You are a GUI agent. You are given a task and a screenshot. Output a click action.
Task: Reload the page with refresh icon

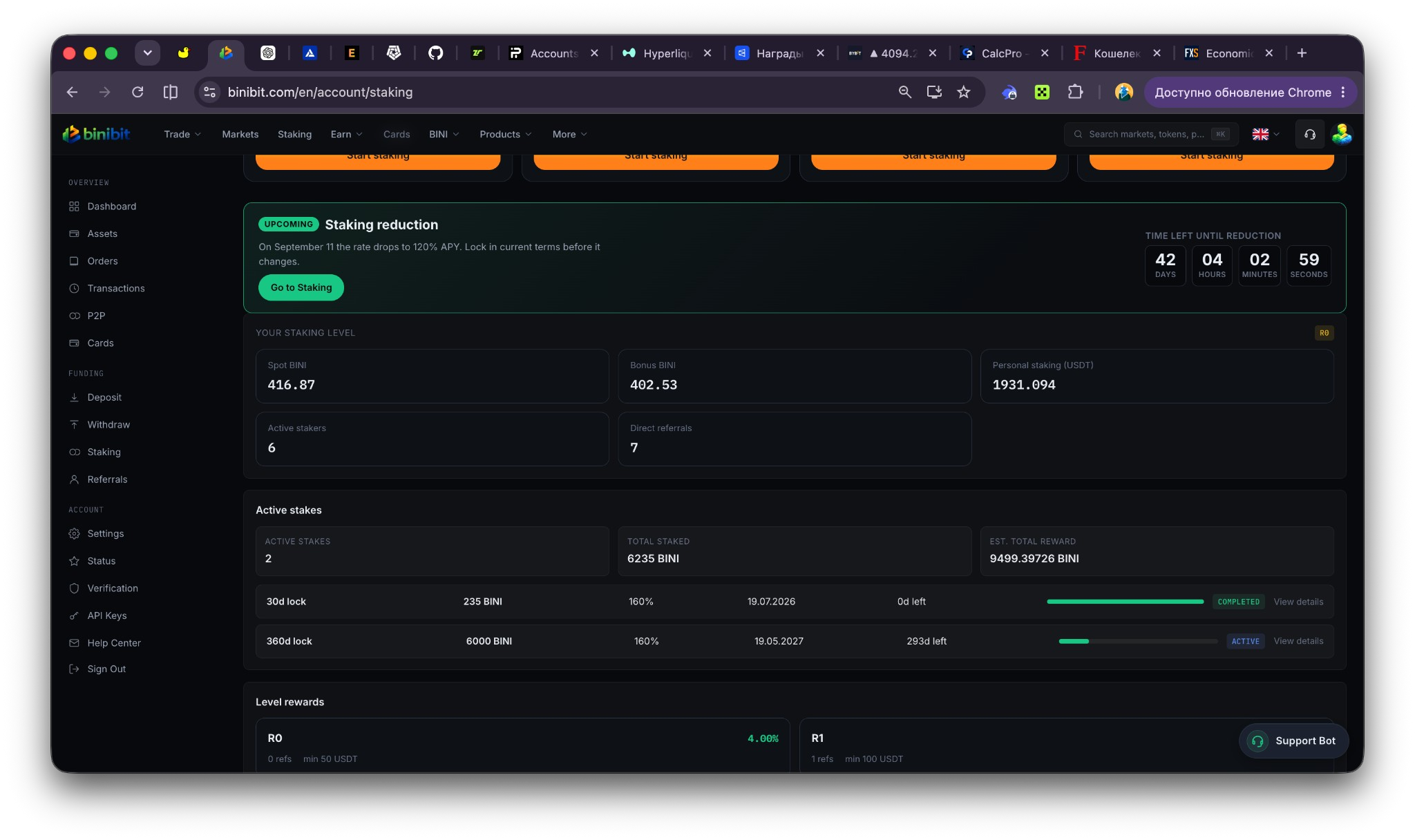(x=137, y=92)
